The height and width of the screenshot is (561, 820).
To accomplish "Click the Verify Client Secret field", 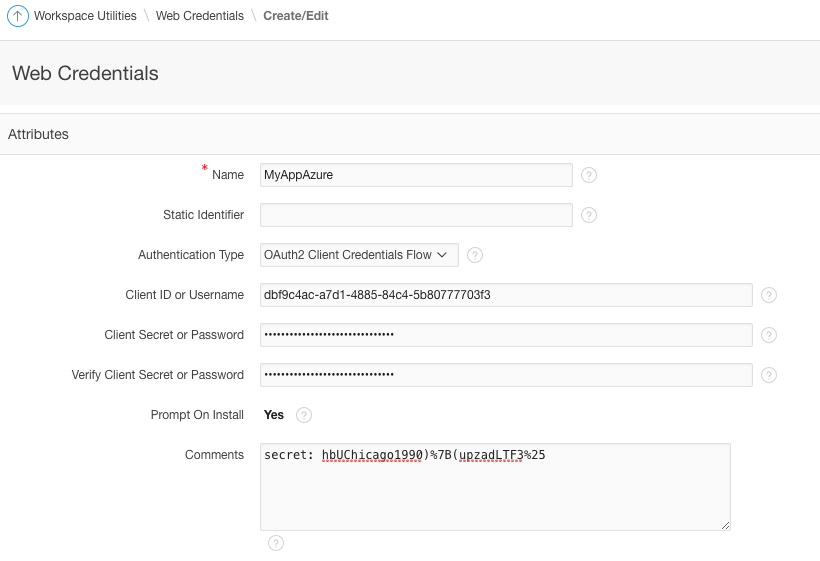I will coord(506,375).
